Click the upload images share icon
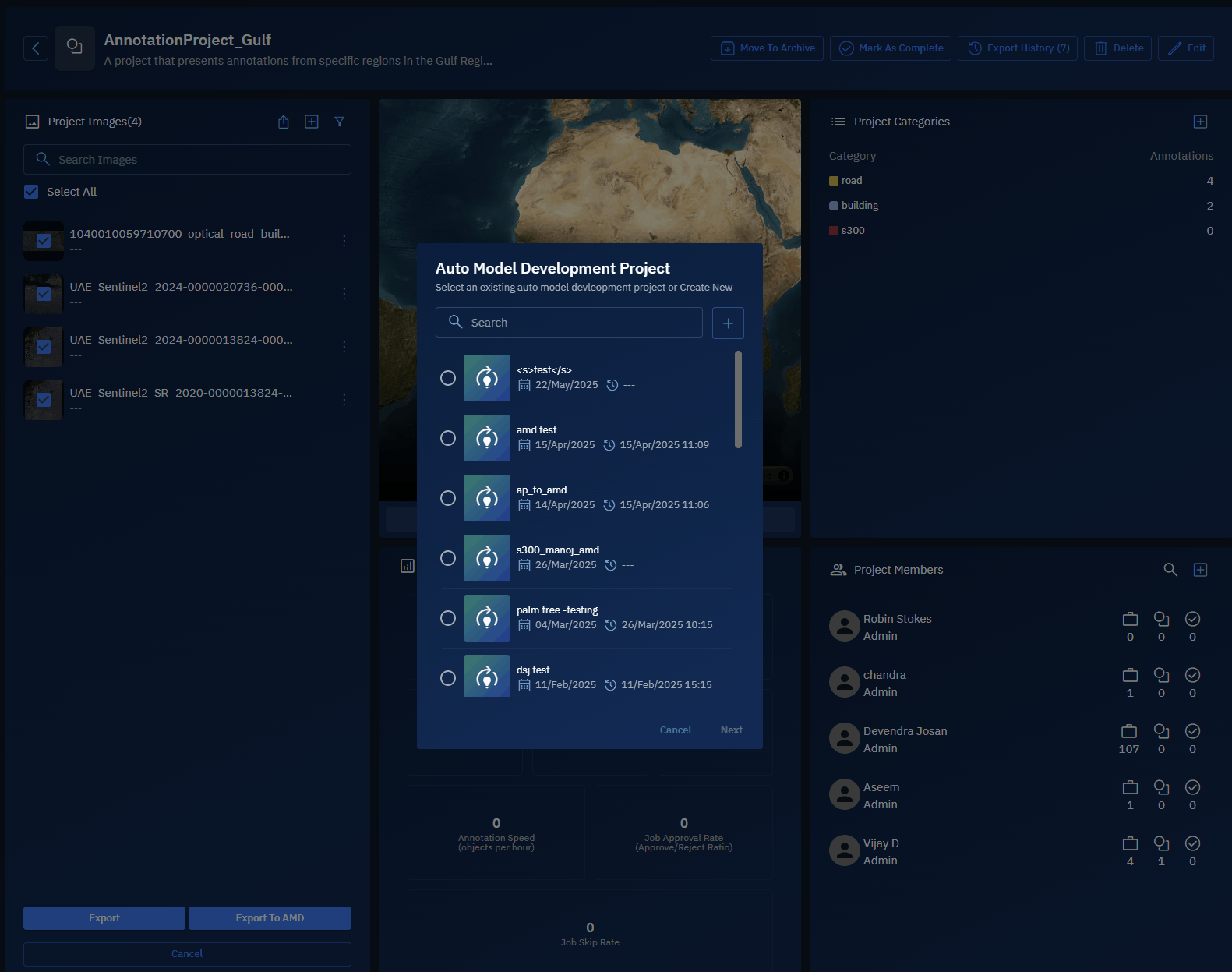 [284, 122]
